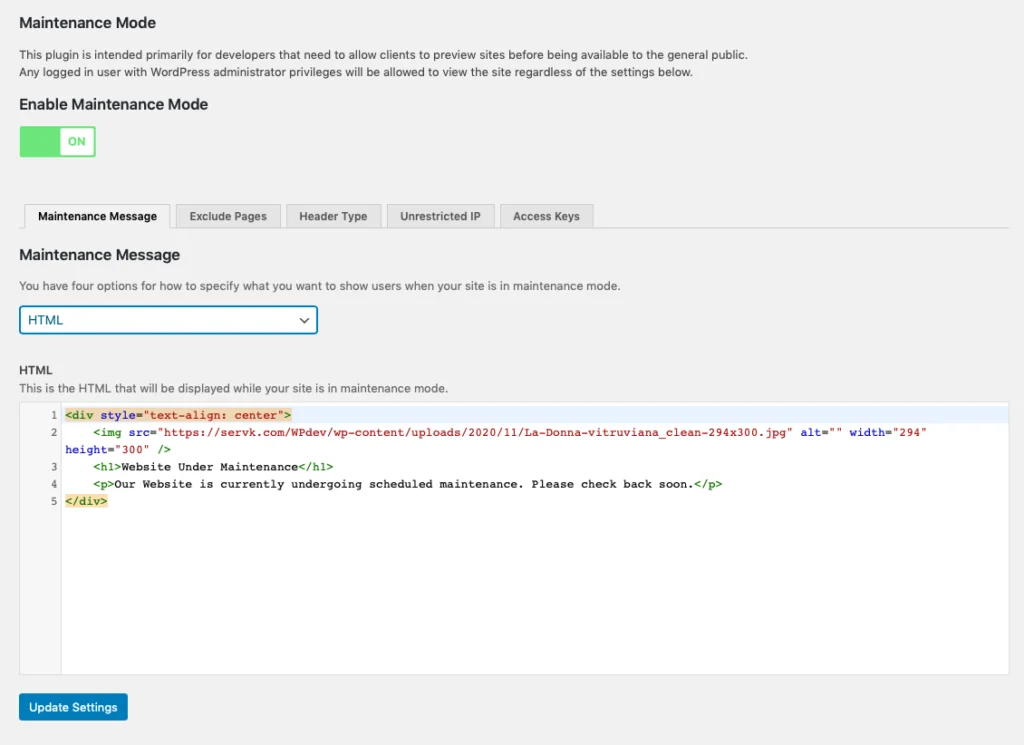The width and height of the screenshot is (1024, 745).
Task: Click the h1 Website Under Maintenance line
Action: 213,467
